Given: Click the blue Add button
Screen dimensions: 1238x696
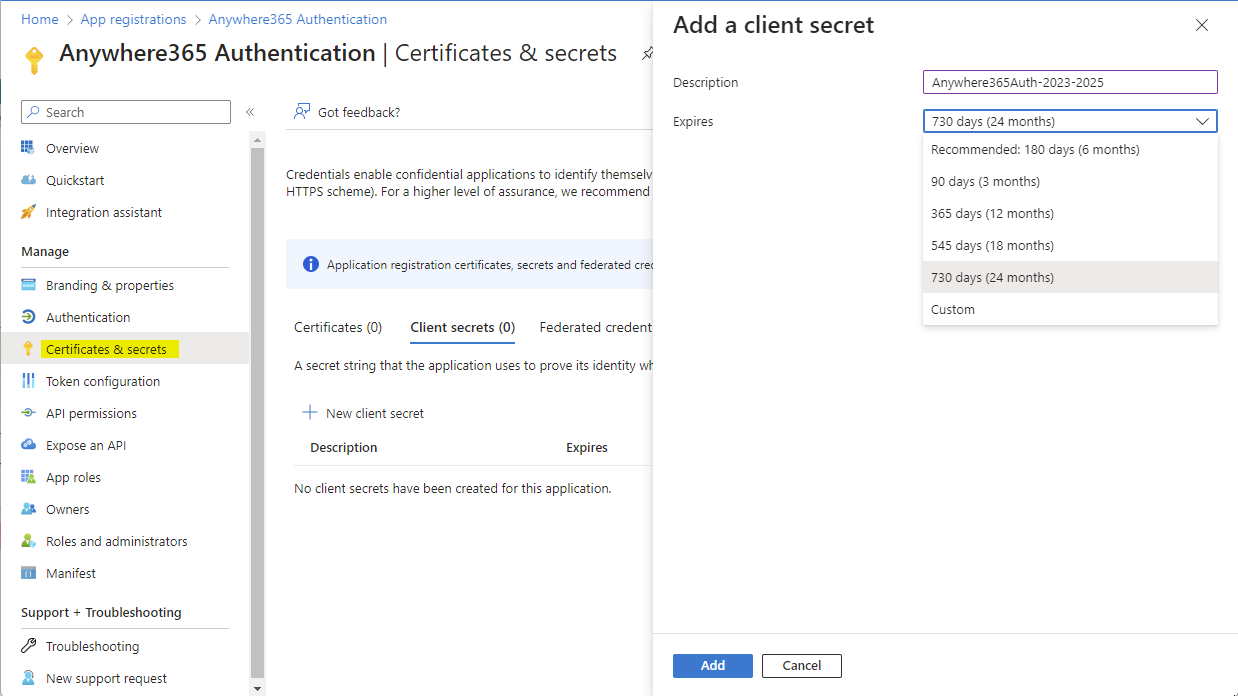Looking at the screenshot, I should pos(713,666).
